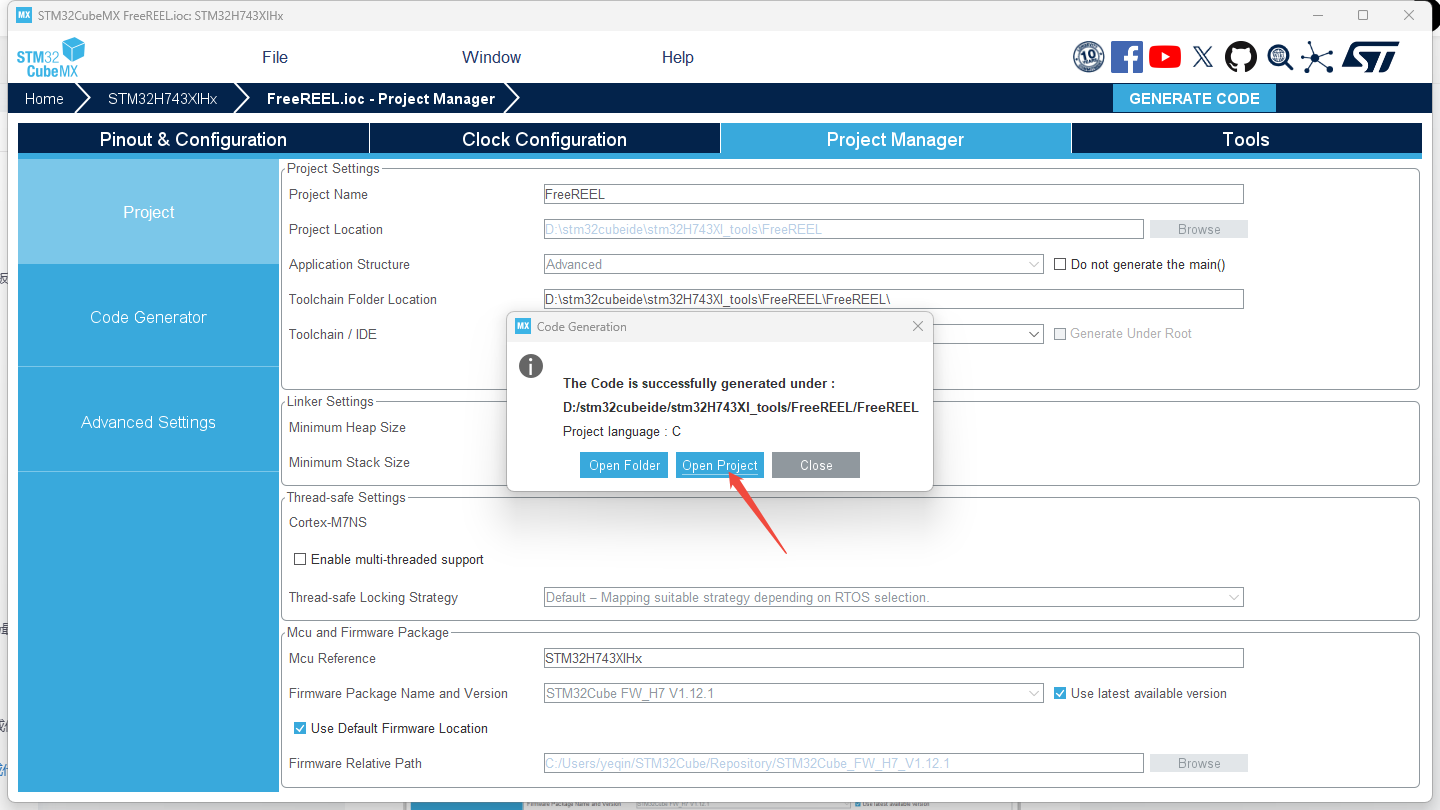Click Open Folder in the dialog
1440x810 pixels.
pos(624,465)
